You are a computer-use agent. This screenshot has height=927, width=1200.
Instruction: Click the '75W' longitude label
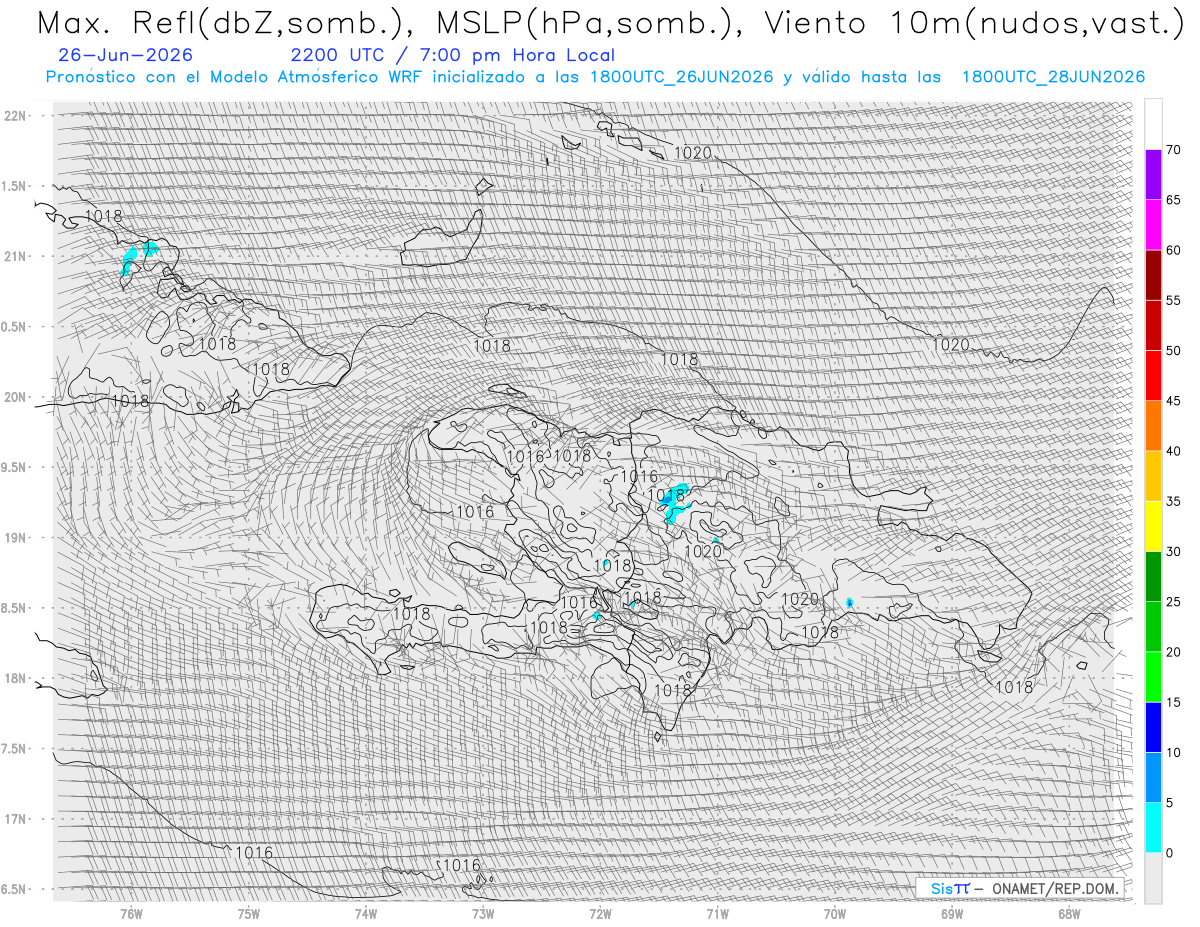click(248, 914)
